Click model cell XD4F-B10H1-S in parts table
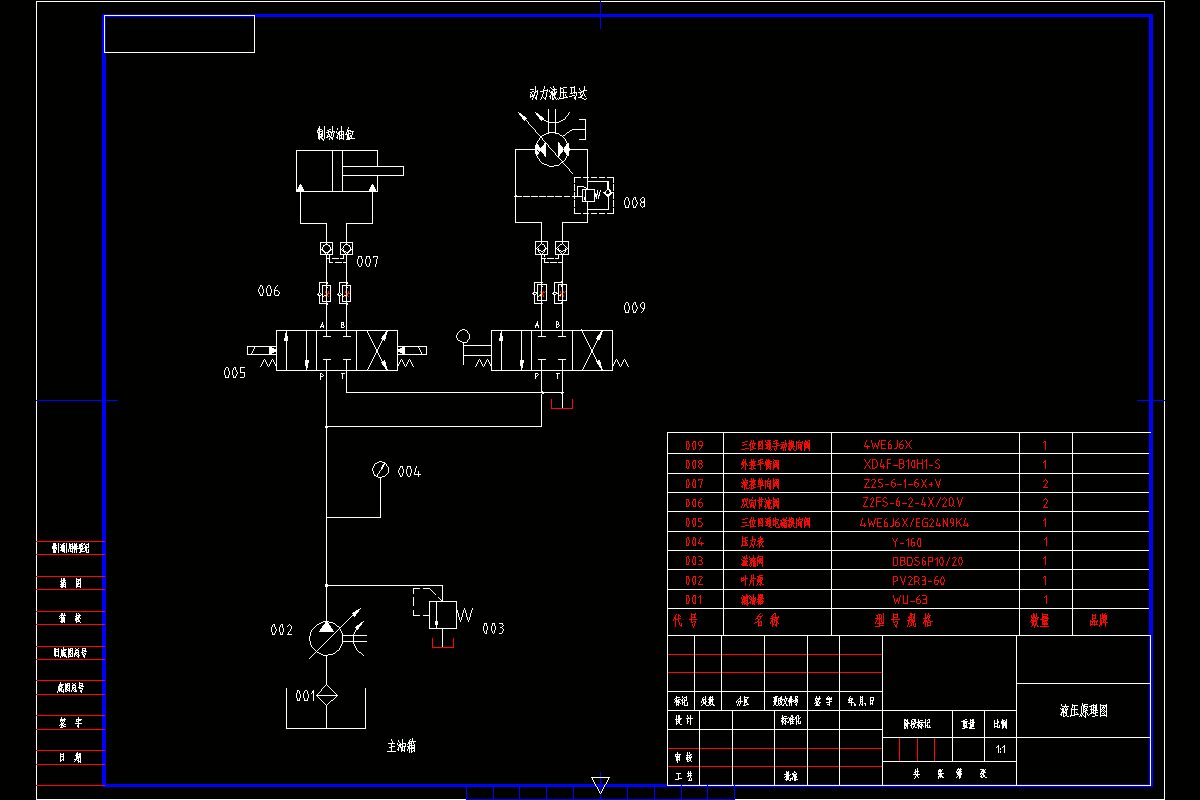The width and height of the screenshot is (1200, 800). 902,464
